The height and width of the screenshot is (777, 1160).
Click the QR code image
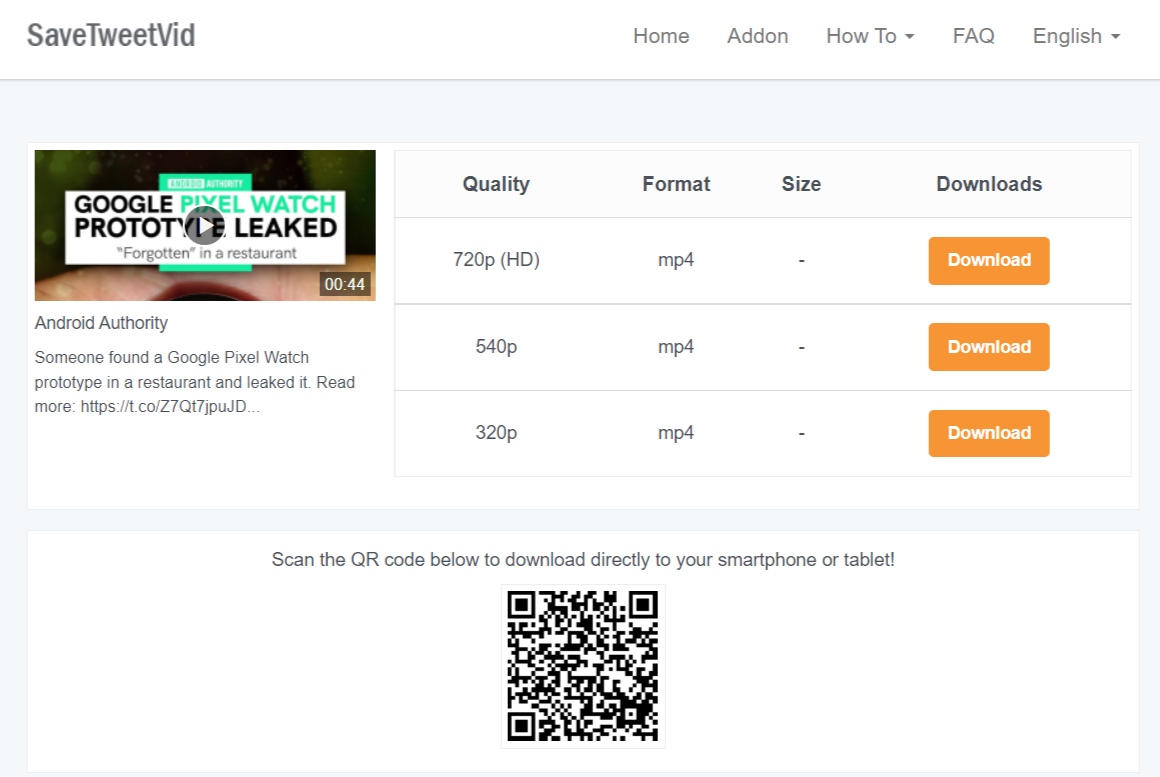pos(583,666)
